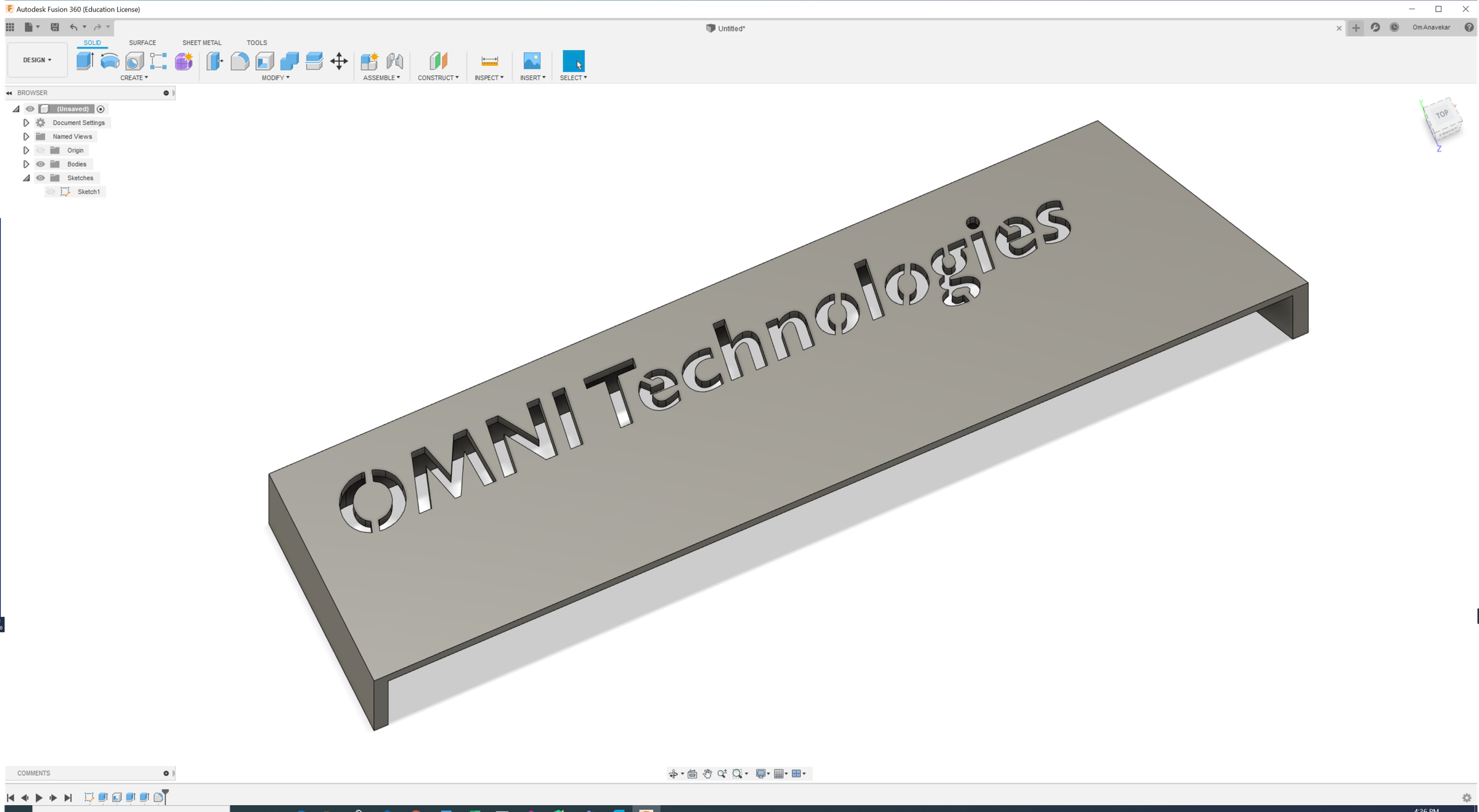This screenshot has height=812, width=1479.
Task: Collapse the Sketches folder
Action: pos(26,177)
